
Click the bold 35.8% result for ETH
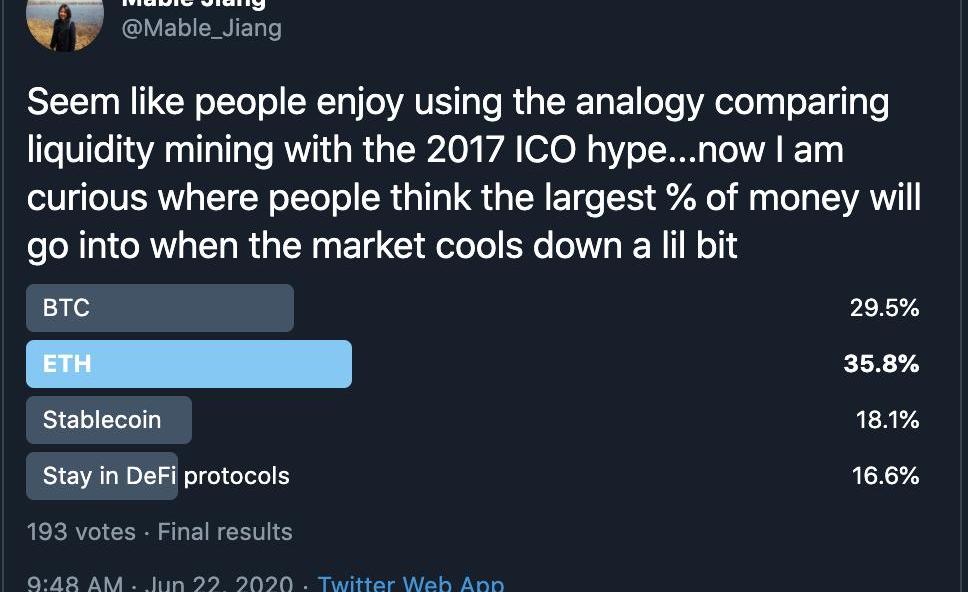[881, 364]
